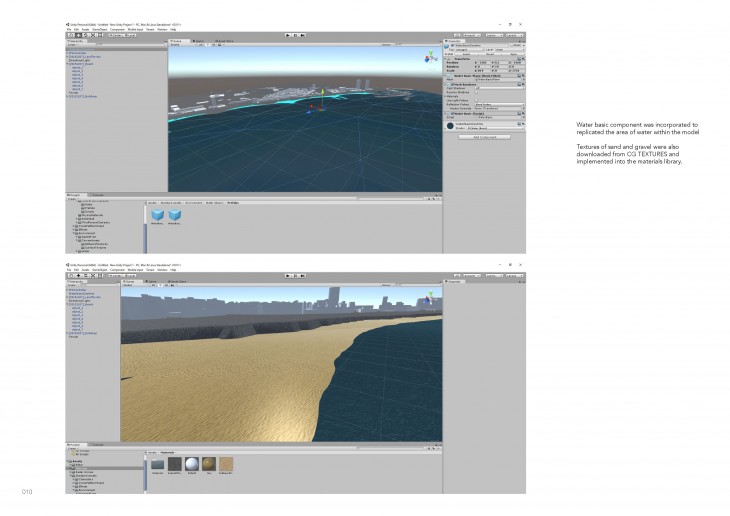Screen dimensions: 730x516
Task: Collapse the Transform component in Inspector
Action: coord(448,57)
